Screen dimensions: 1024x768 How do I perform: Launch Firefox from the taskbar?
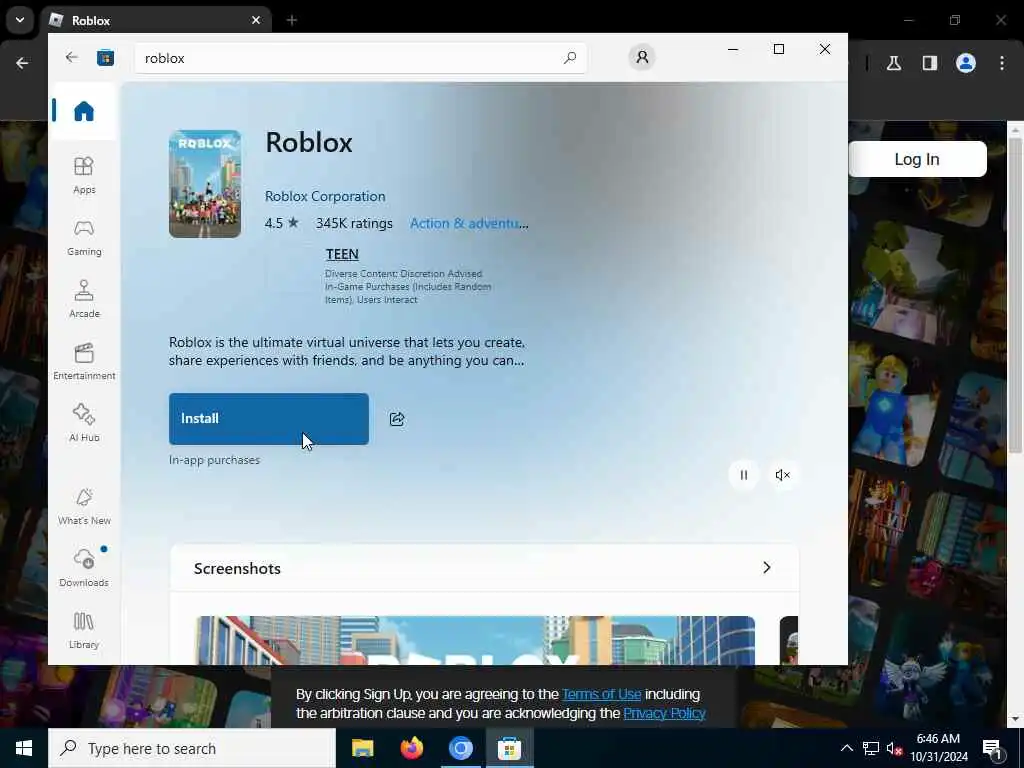click(x=411, y=748)
